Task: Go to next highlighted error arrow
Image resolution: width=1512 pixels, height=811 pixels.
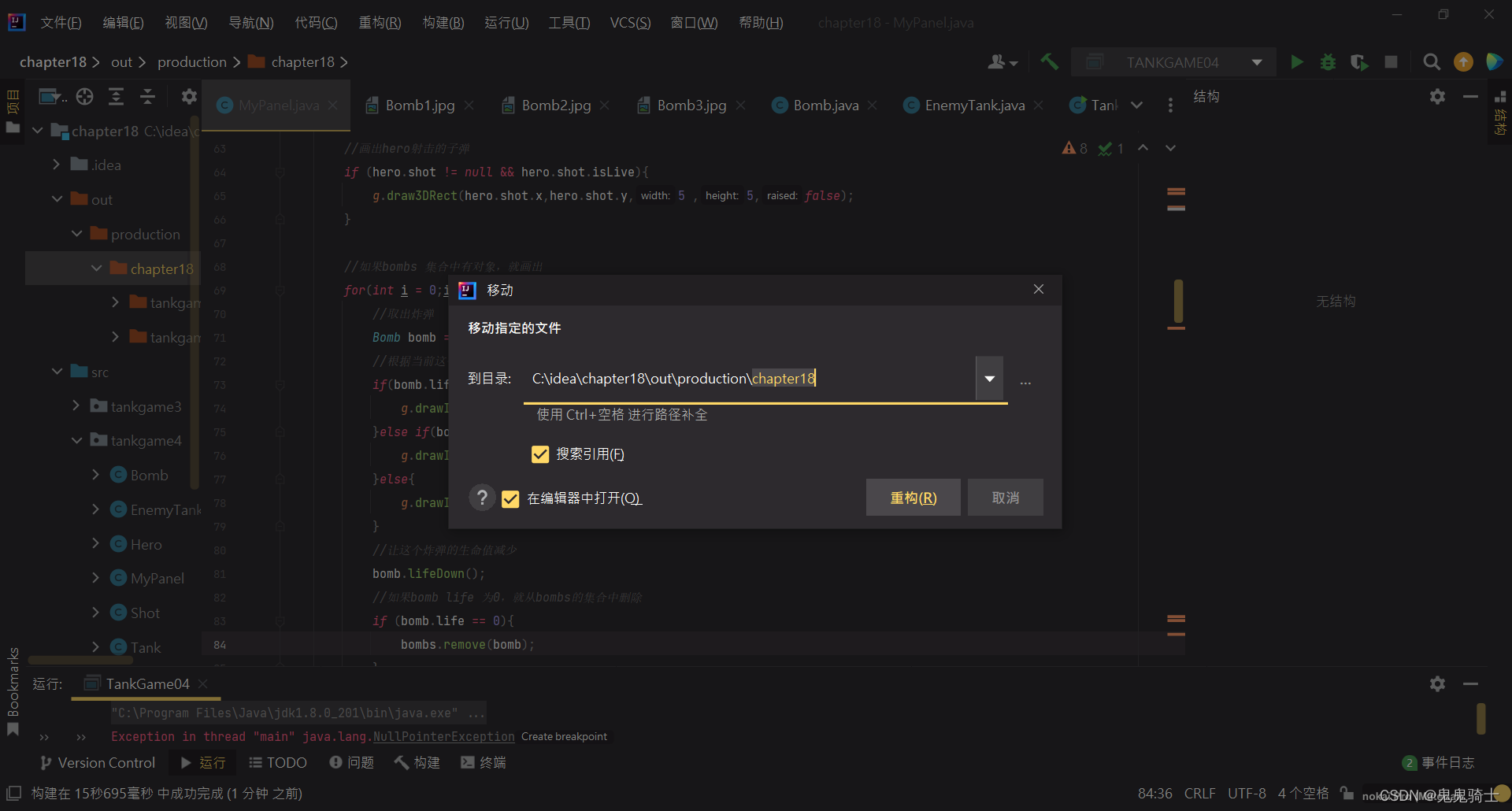Action: coord(1171,148)
